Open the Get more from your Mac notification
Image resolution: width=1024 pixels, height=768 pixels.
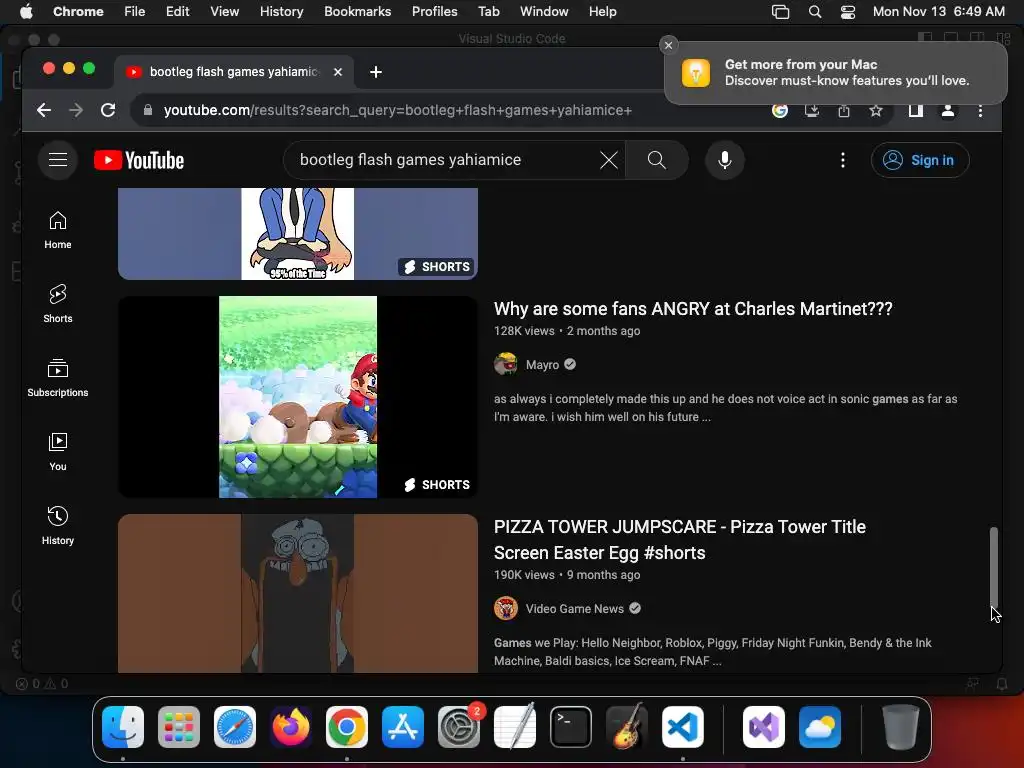[x=836, y=72]
